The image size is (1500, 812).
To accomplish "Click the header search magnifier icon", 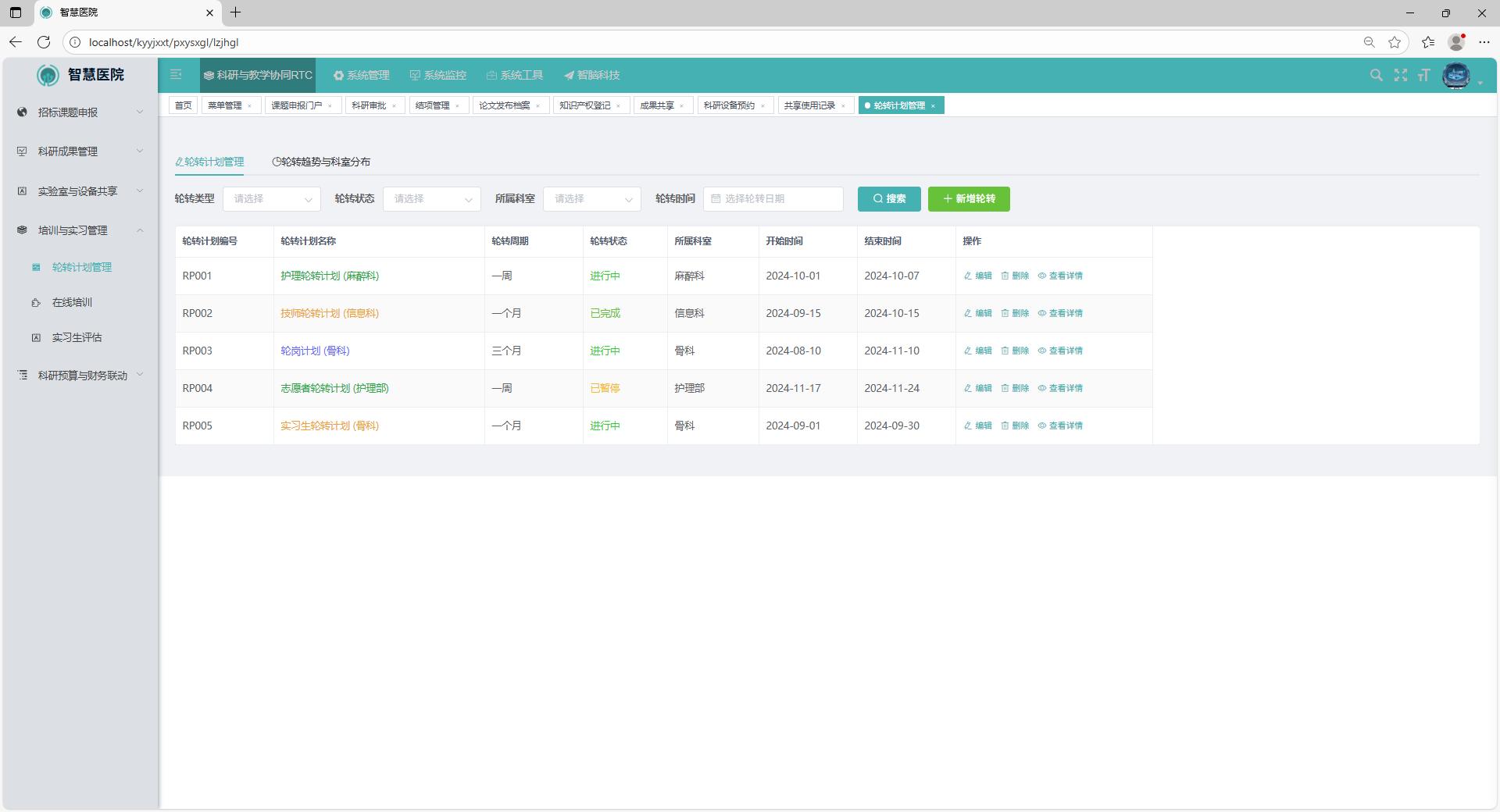I will point(1376,75).
